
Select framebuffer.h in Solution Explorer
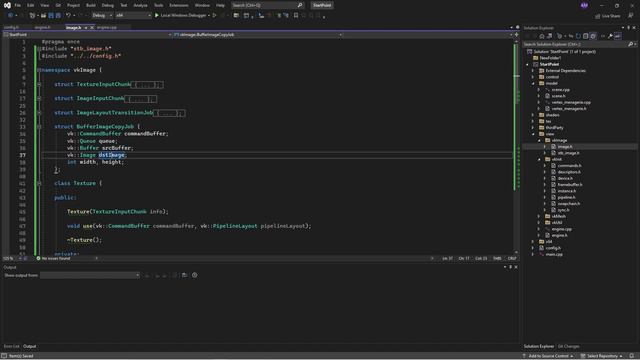pos(570,184)
